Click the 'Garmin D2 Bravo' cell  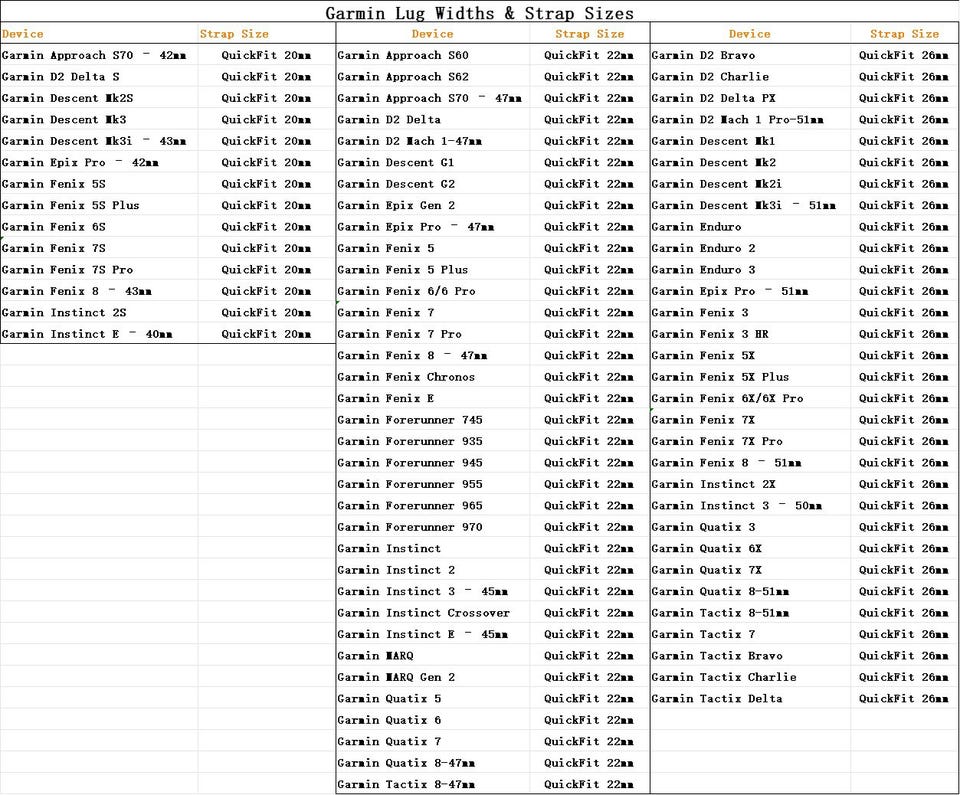tap(750, 55)
